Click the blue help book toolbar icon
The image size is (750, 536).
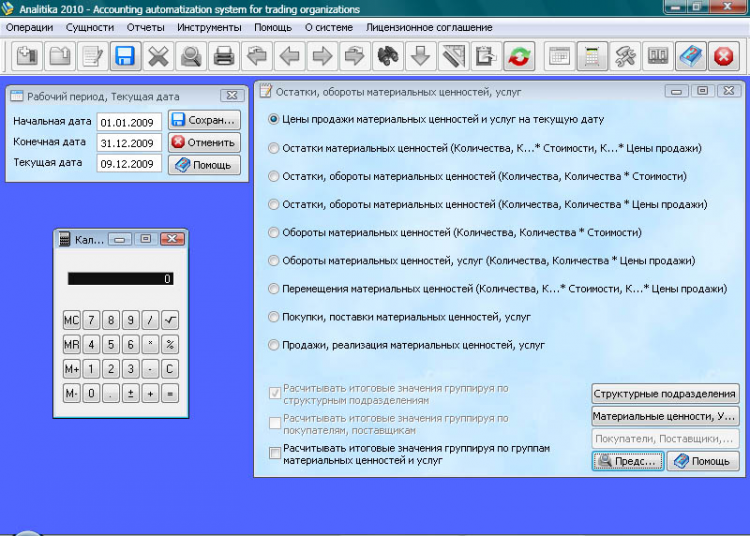pyautogui.click(x=690, y=56)
